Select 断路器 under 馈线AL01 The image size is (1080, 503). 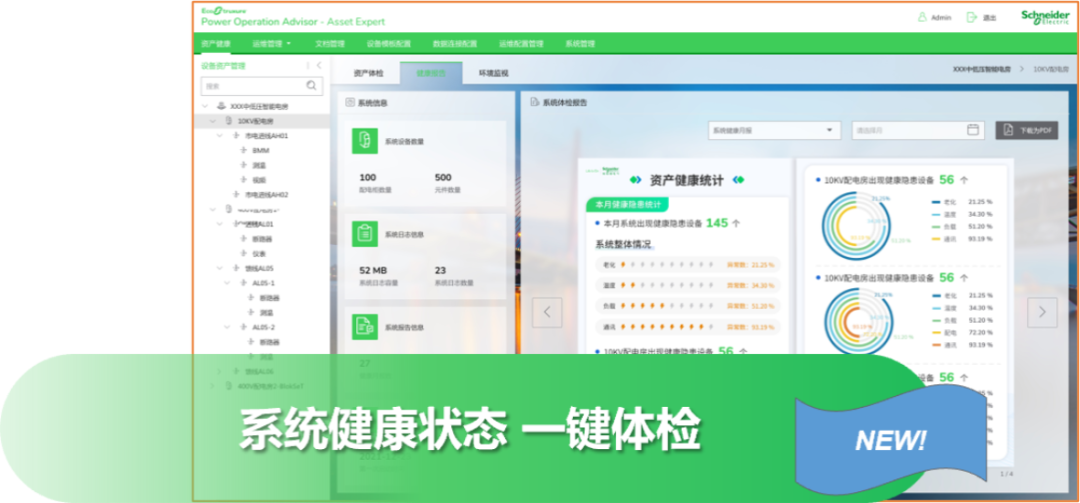click(262, 239)
